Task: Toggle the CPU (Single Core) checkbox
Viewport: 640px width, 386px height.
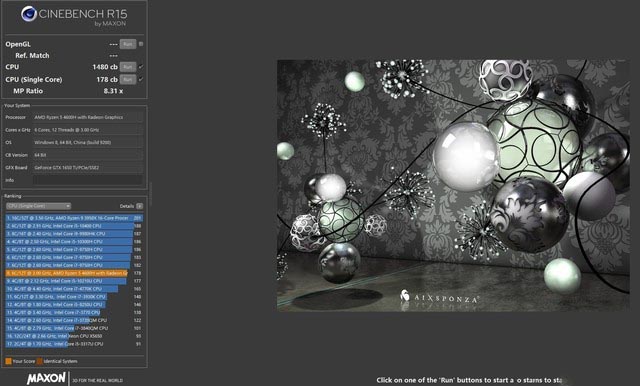Action: [141, 80]
